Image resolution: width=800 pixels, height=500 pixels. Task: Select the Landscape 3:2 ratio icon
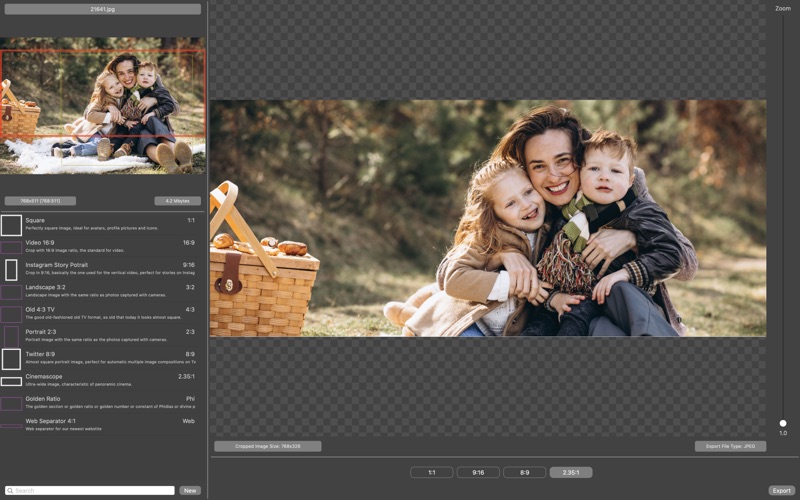pos(11,292)
